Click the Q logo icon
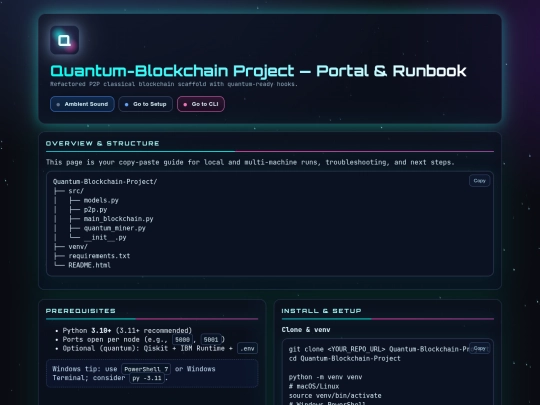 point(64,40)
